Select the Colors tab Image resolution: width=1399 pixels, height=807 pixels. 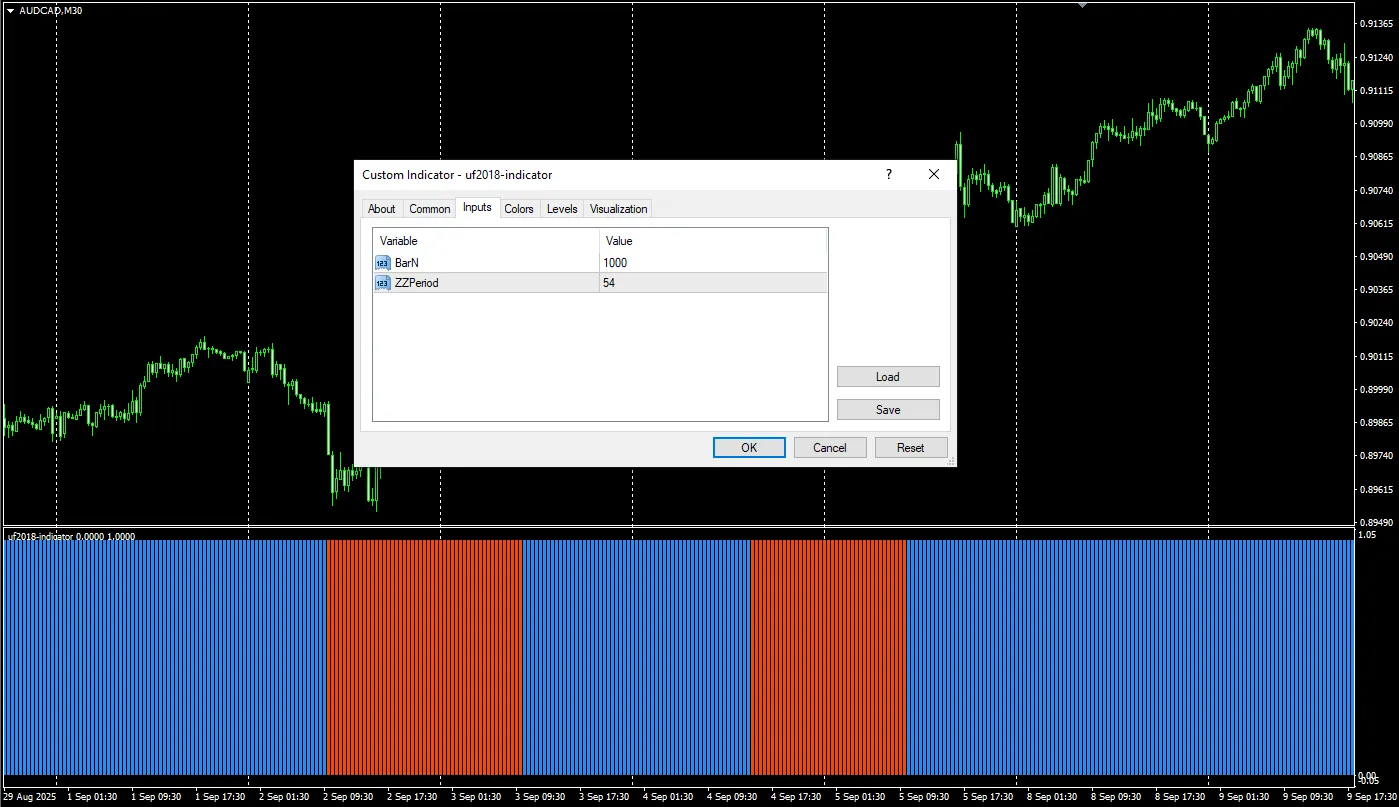pyautogui.click(x=519, y=209)
